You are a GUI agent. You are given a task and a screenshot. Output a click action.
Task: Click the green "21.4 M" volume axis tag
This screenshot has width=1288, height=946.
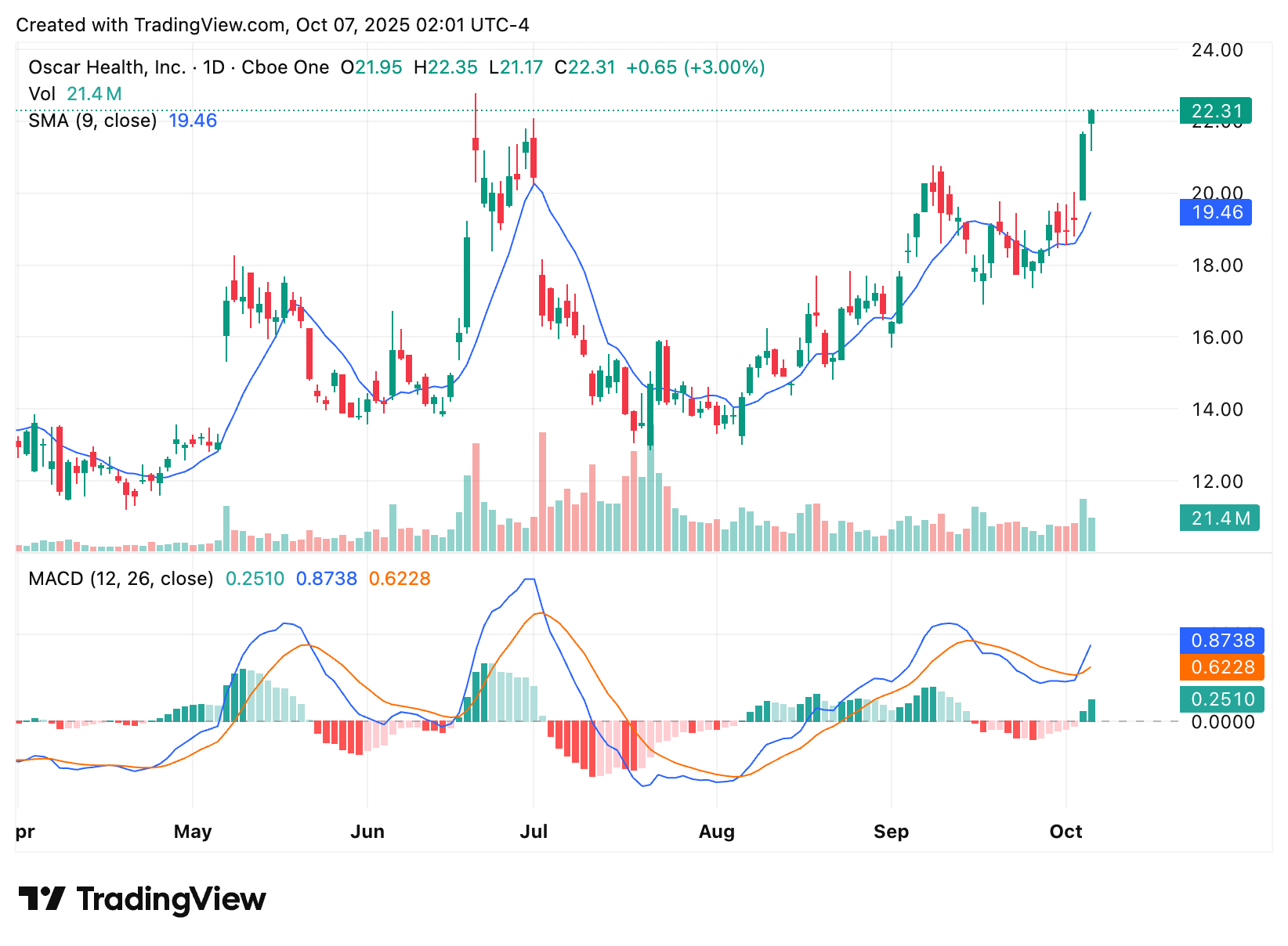(1220, 518)
